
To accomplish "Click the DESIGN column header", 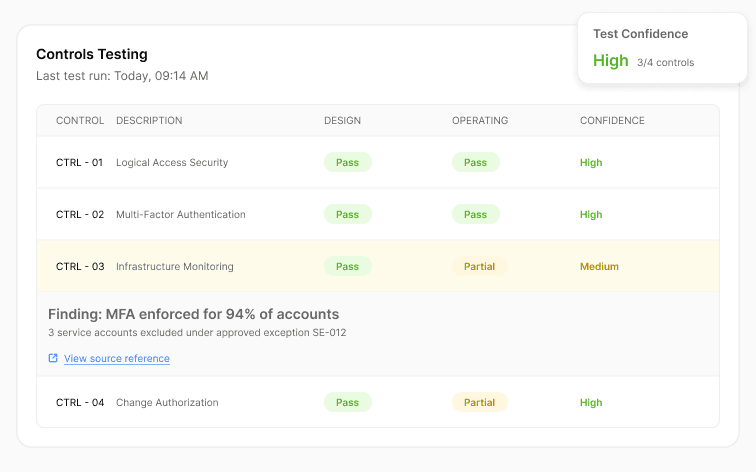I will tap(342, 121).
